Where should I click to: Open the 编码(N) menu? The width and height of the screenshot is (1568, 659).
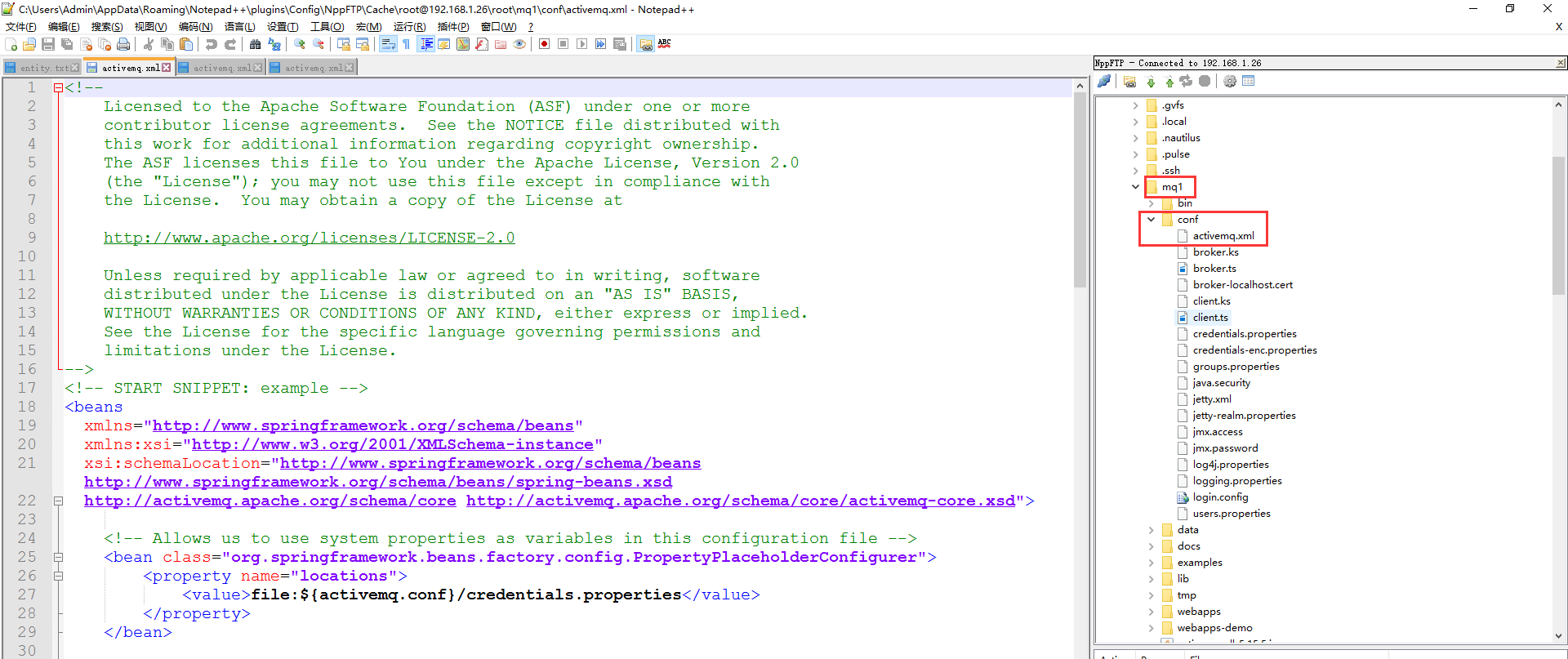click(x=195, y=27)
